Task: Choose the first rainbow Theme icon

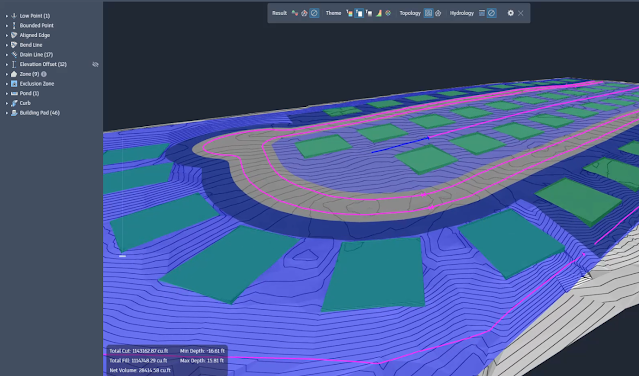Action: tap(349, 13)
